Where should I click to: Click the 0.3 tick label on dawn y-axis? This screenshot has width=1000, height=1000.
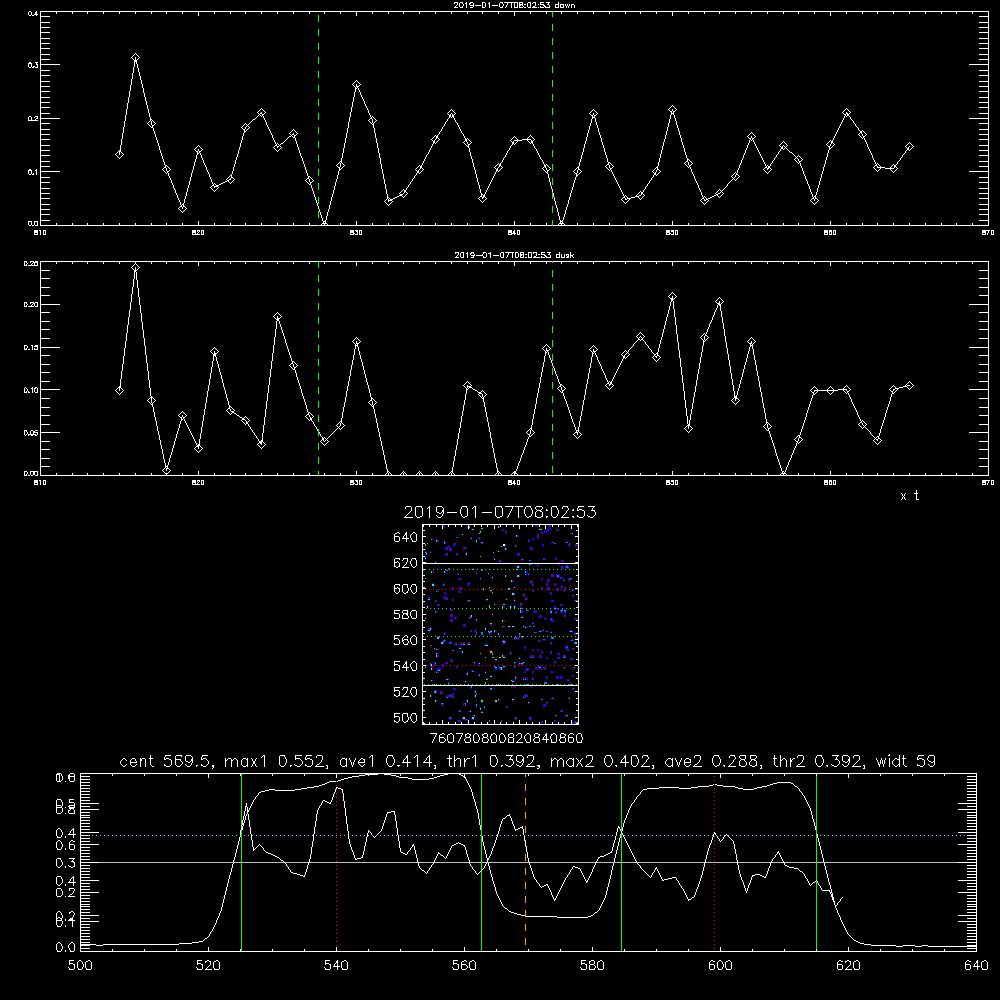point(33,65)
